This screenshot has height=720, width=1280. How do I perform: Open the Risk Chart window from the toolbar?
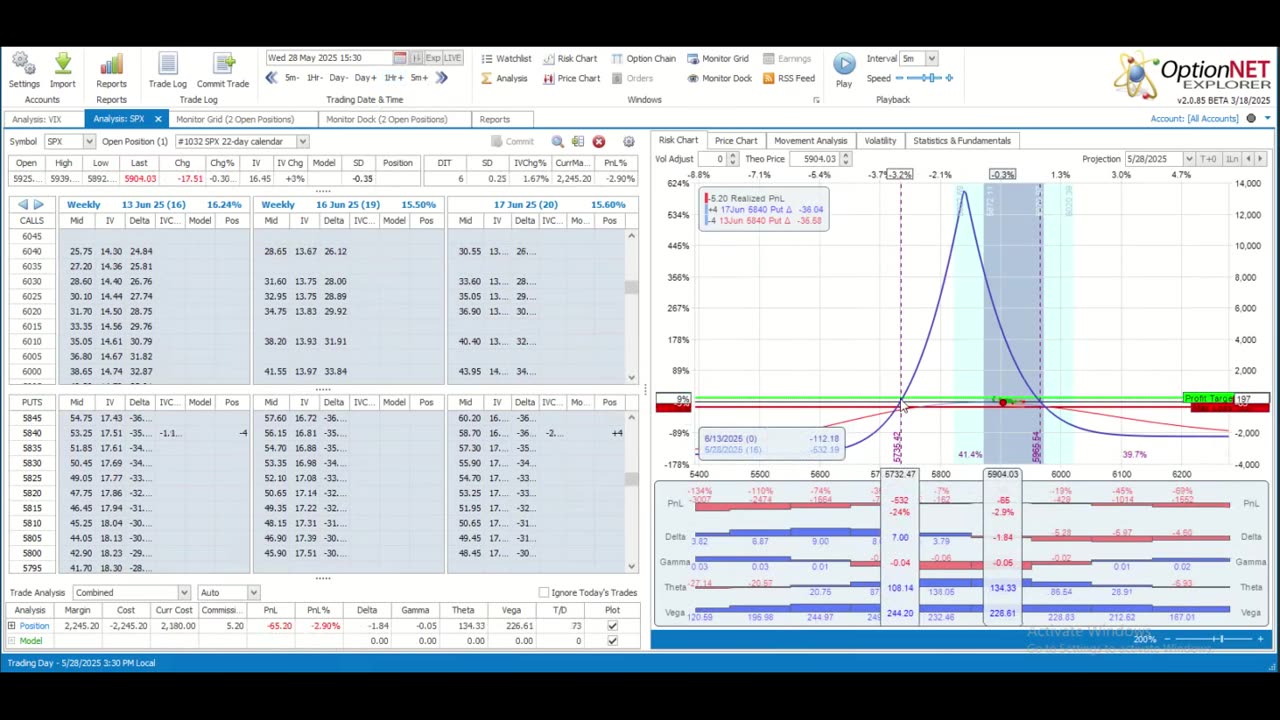point(569,59)
